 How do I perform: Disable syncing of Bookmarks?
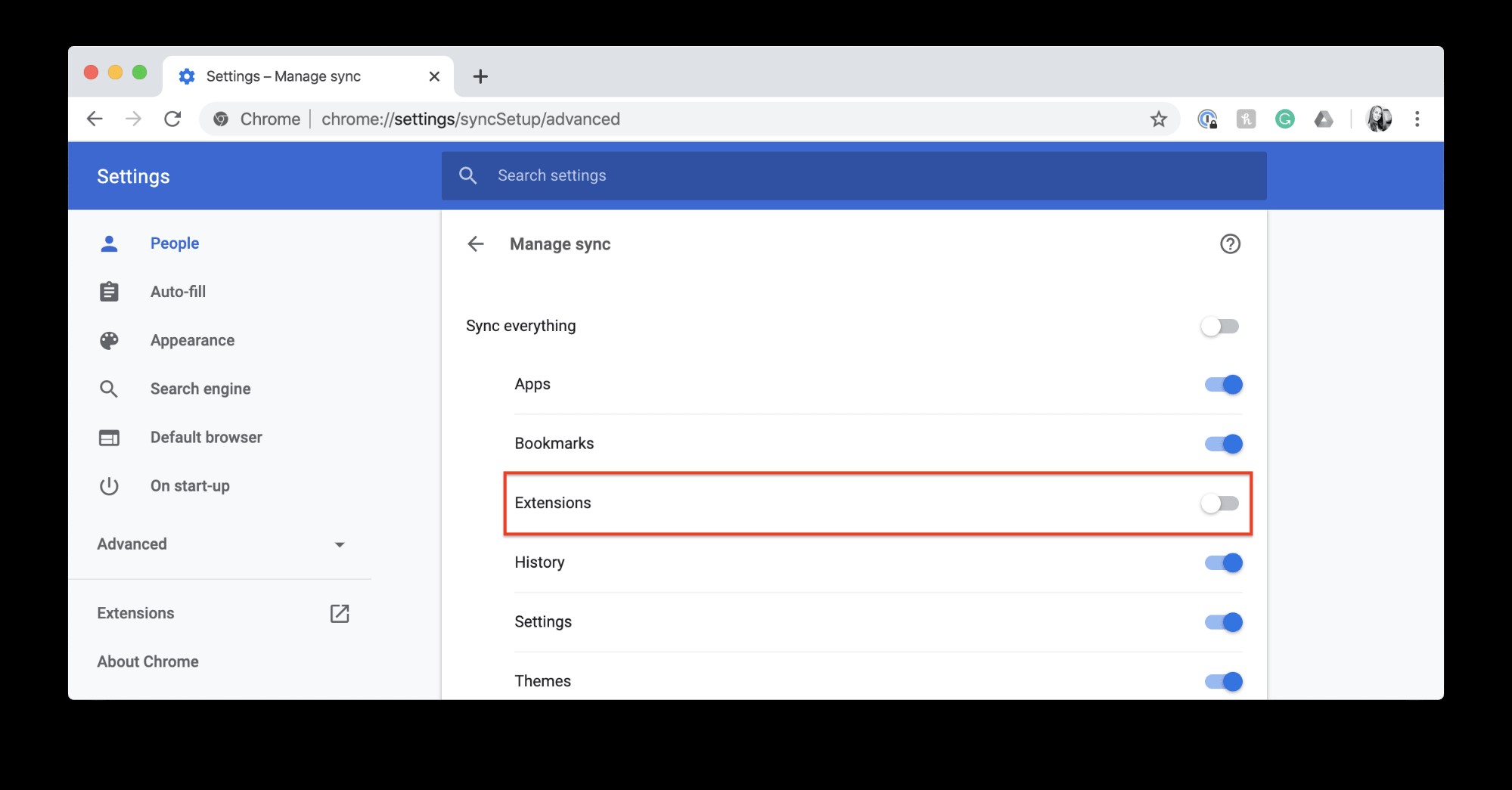point(1223,444)
